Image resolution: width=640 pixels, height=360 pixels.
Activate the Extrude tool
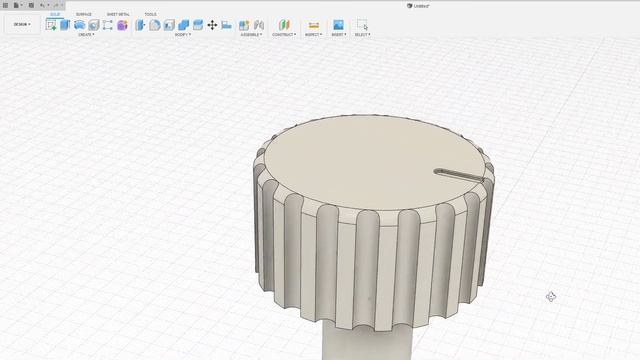[x=65, y=25]
